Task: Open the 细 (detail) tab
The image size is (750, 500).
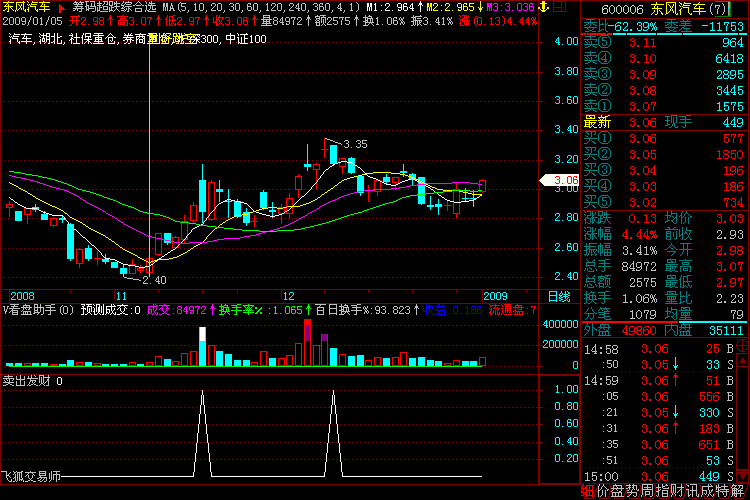Action: point(588,491)
